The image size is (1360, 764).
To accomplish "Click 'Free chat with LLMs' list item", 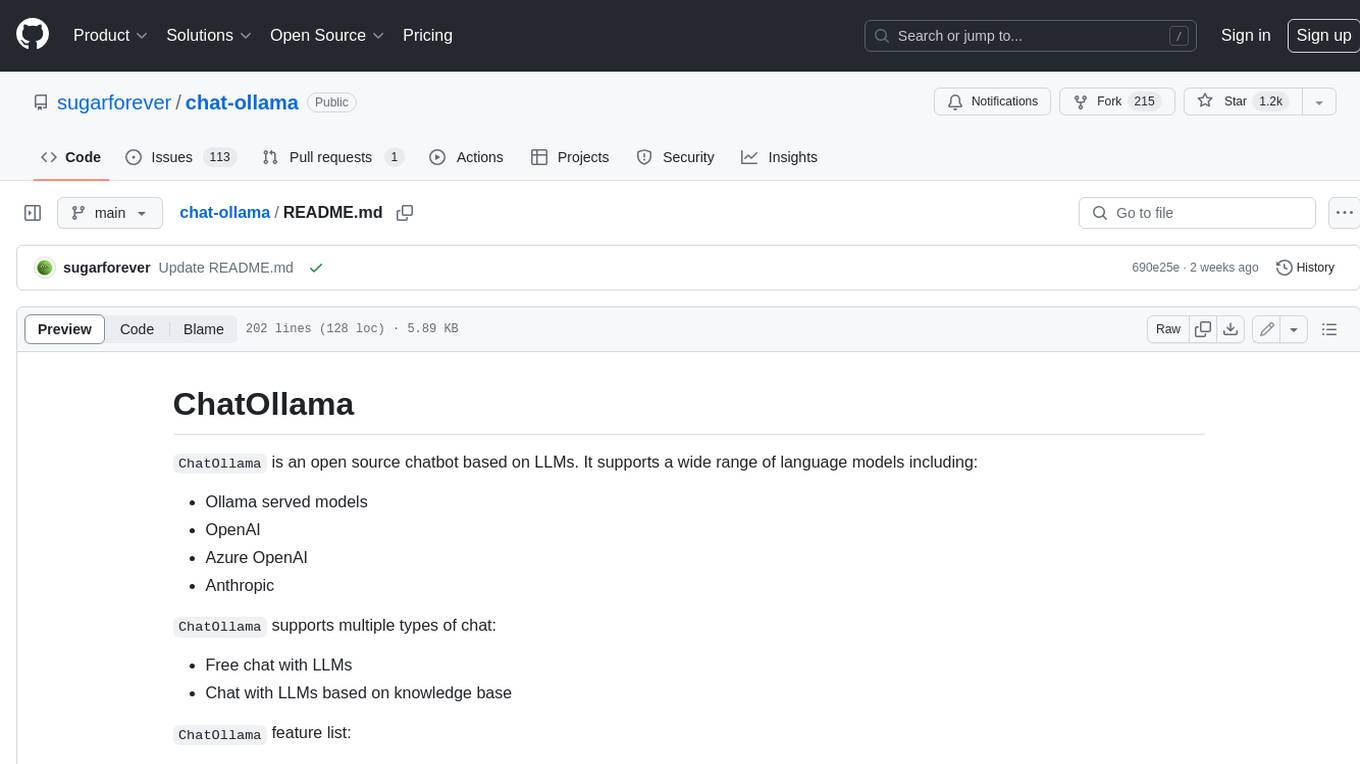I will pyautogui.click(x=279, y=665).
